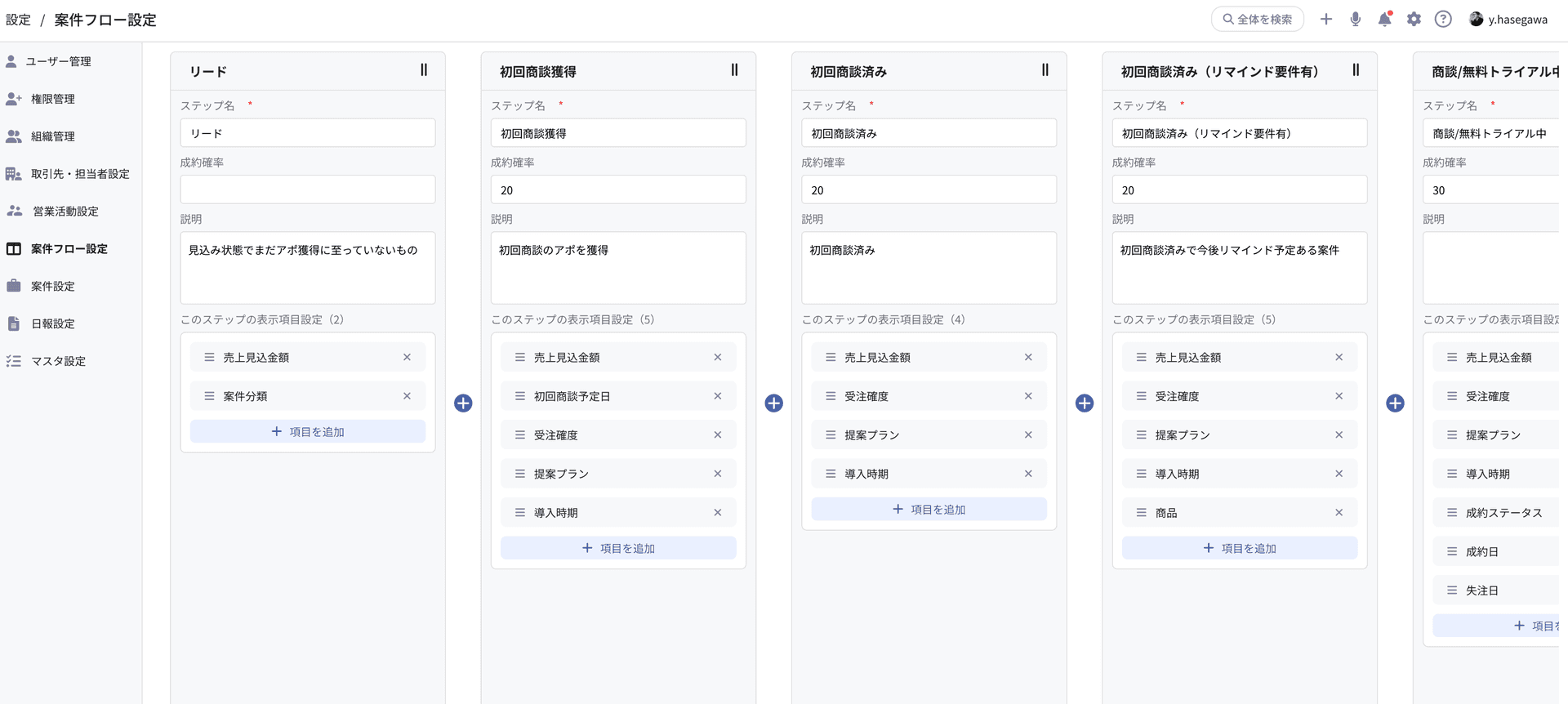The height and width of the screenshot is (704, 1568).
Task: Click the microphone icon in top bar
Action: [x=1355, y=20]
